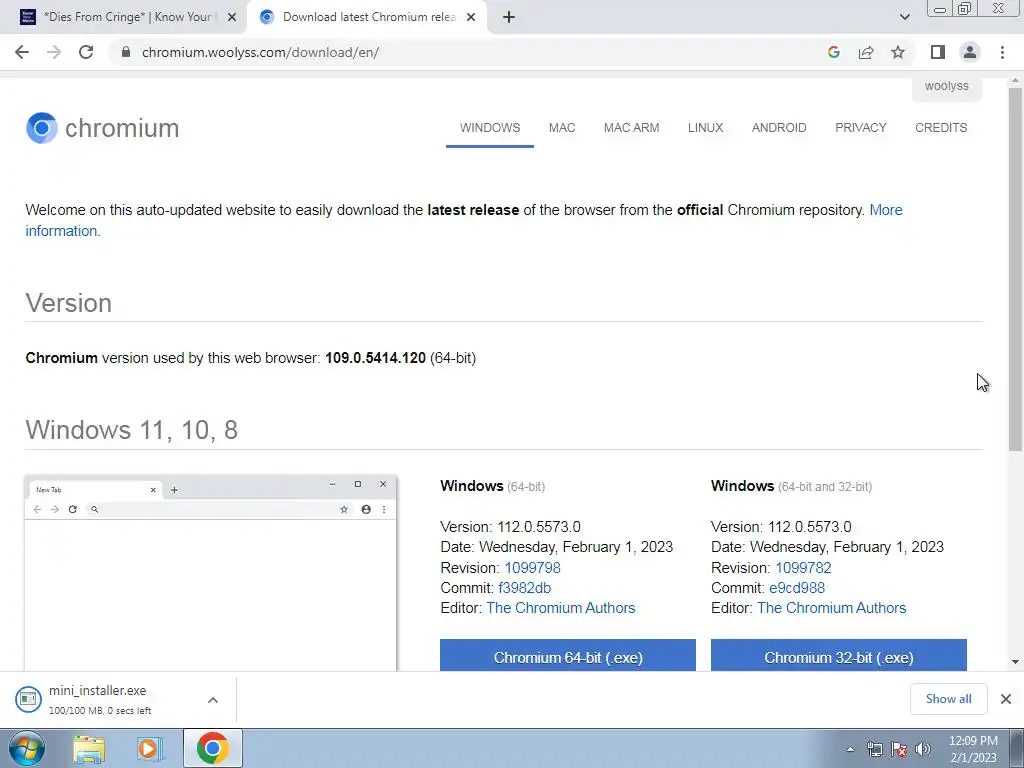
Task: Expand mini_installer.exe download options chevron
Action: click(213, 700)
